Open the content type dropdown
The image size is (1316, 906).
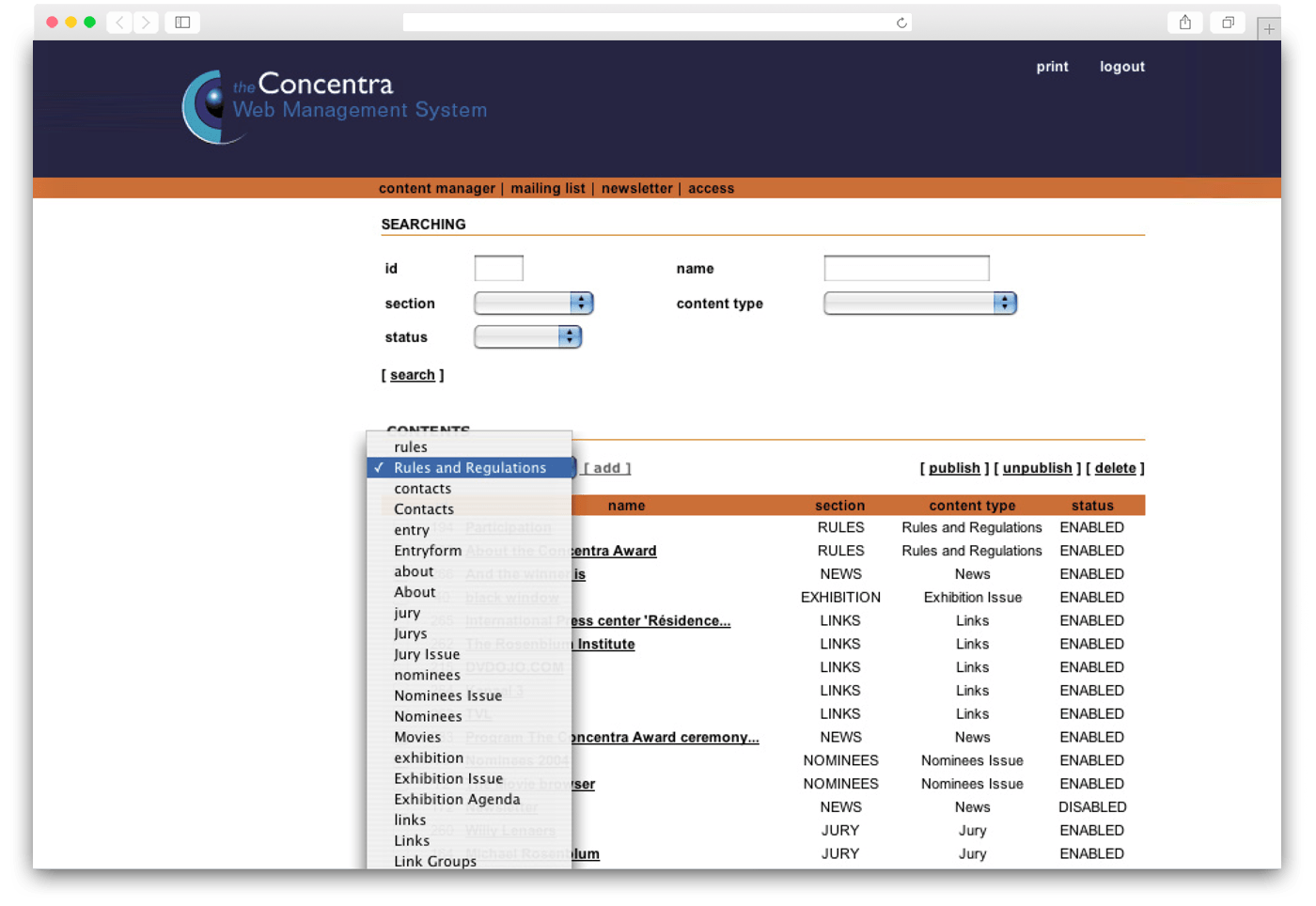[x=919, y=303]
